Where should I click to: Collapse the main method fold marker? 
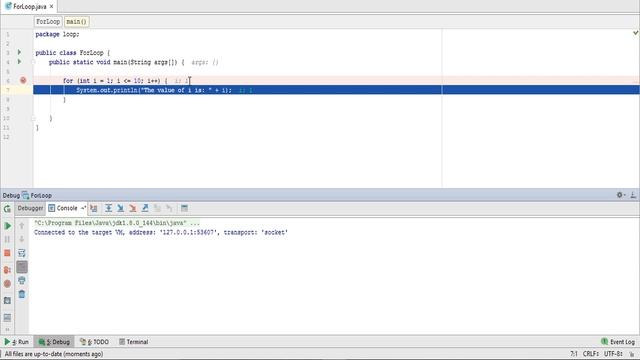tap(33, 62)
